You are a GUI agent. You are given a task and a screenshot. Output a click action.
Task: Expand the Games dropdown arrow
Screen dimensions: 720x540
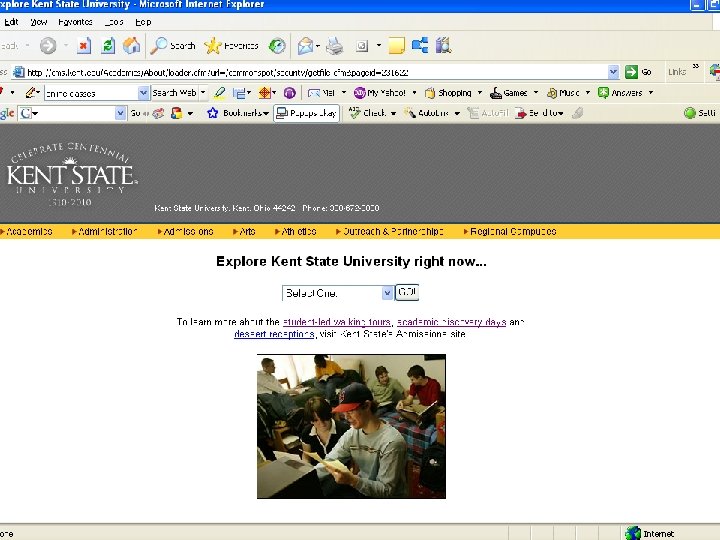[536, 93]
